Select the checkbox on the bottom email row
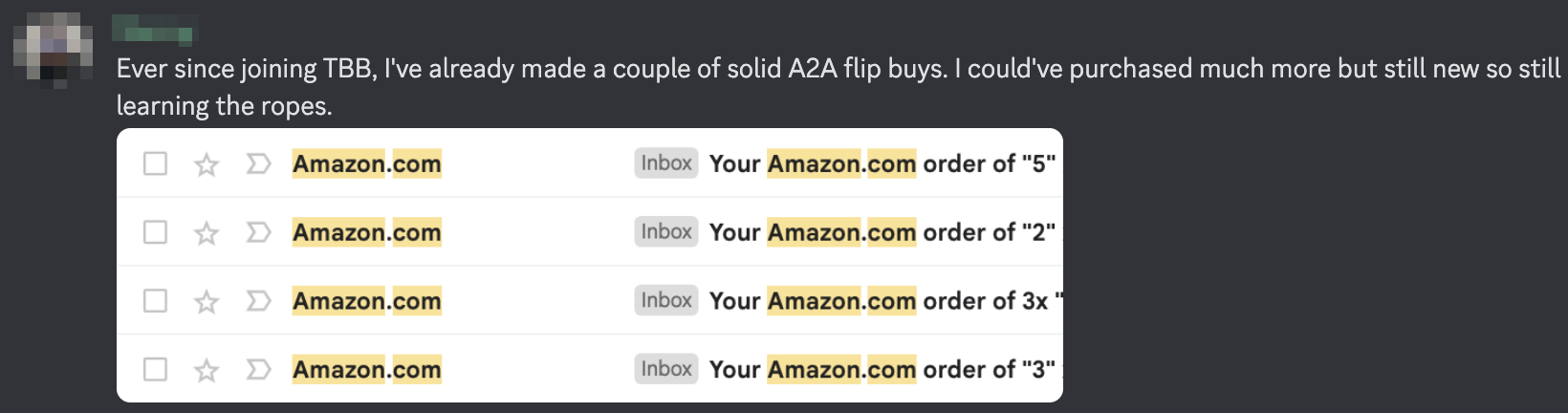This screenshot has width=1568, height=413. click(155, 369)
